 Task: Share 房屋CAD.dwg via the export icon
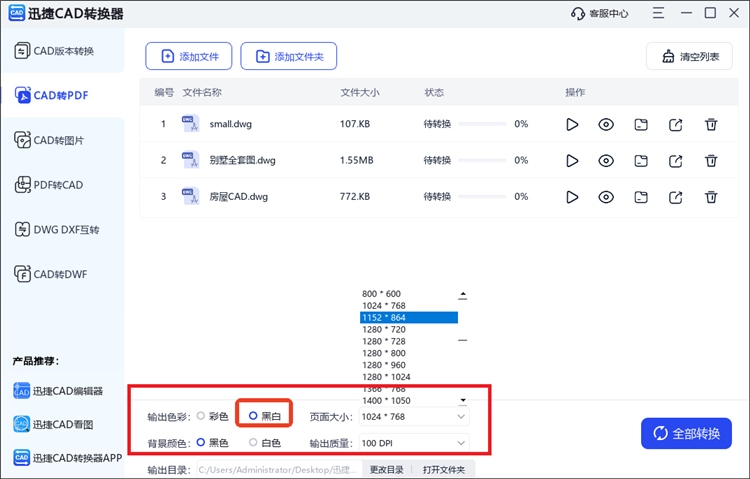coord(675,198)
